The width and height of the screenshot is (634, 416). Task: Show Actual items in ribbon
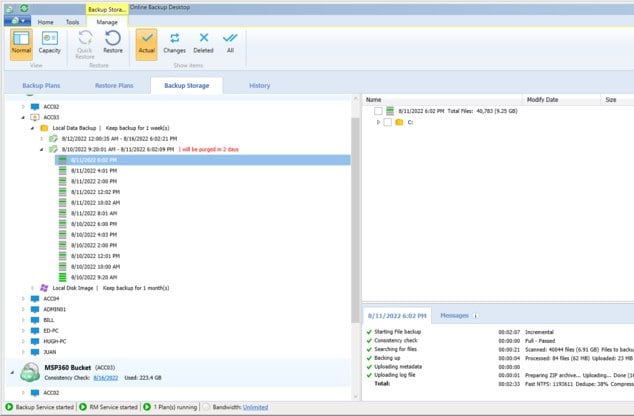147,43
